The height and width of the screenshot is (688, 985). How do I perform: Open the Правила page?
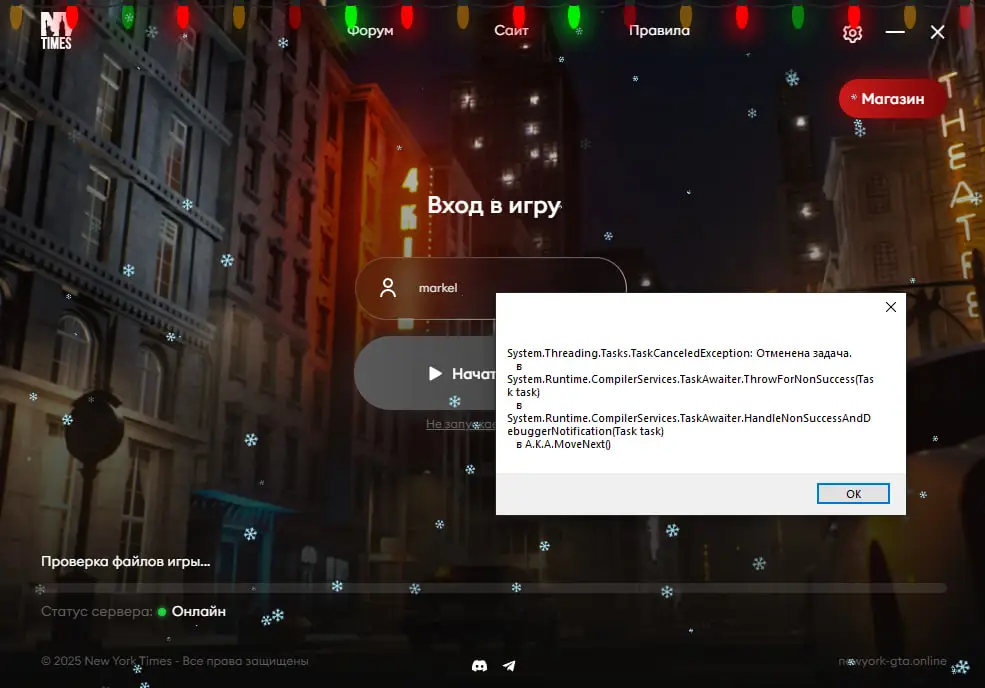click(659, 30)
